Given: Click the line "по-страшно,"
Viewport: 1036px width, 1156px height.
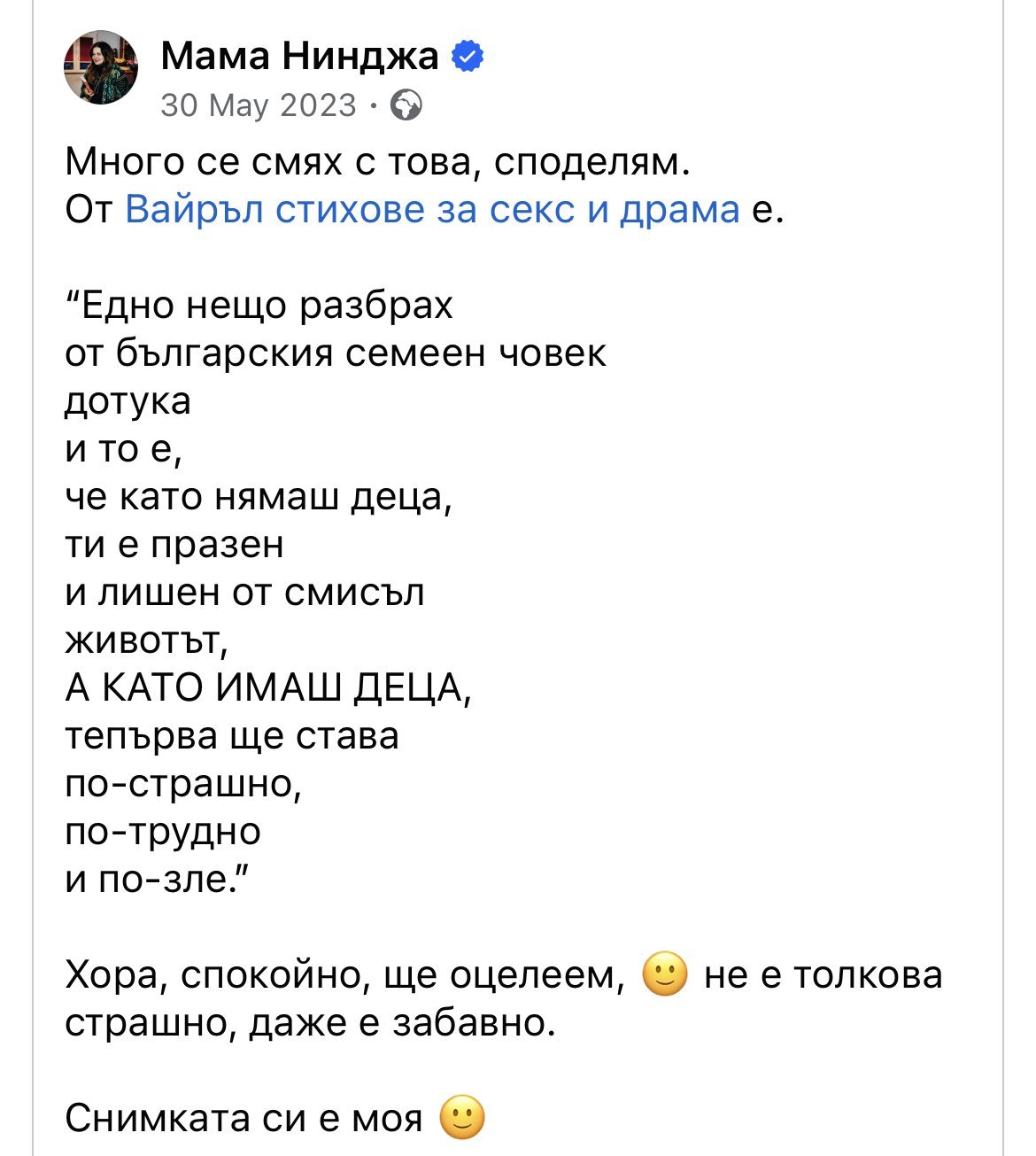Looking at the screenshot, I should click(x=184, y=784).
